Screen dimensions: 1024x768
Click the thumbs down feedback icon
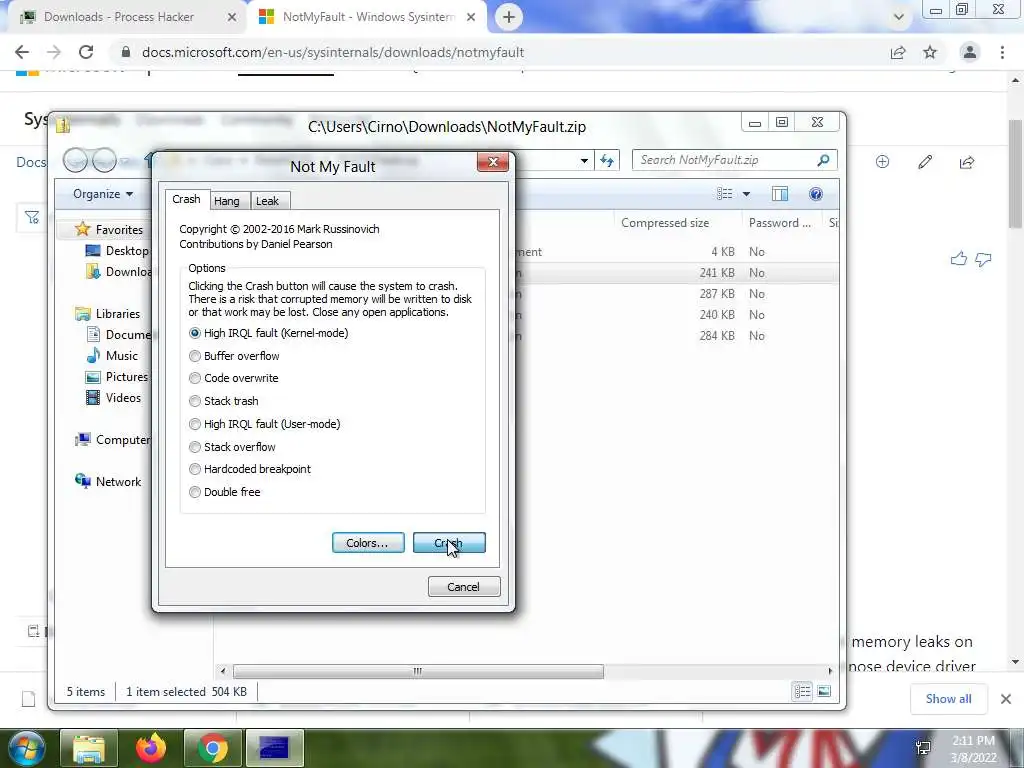click(984, 260)
